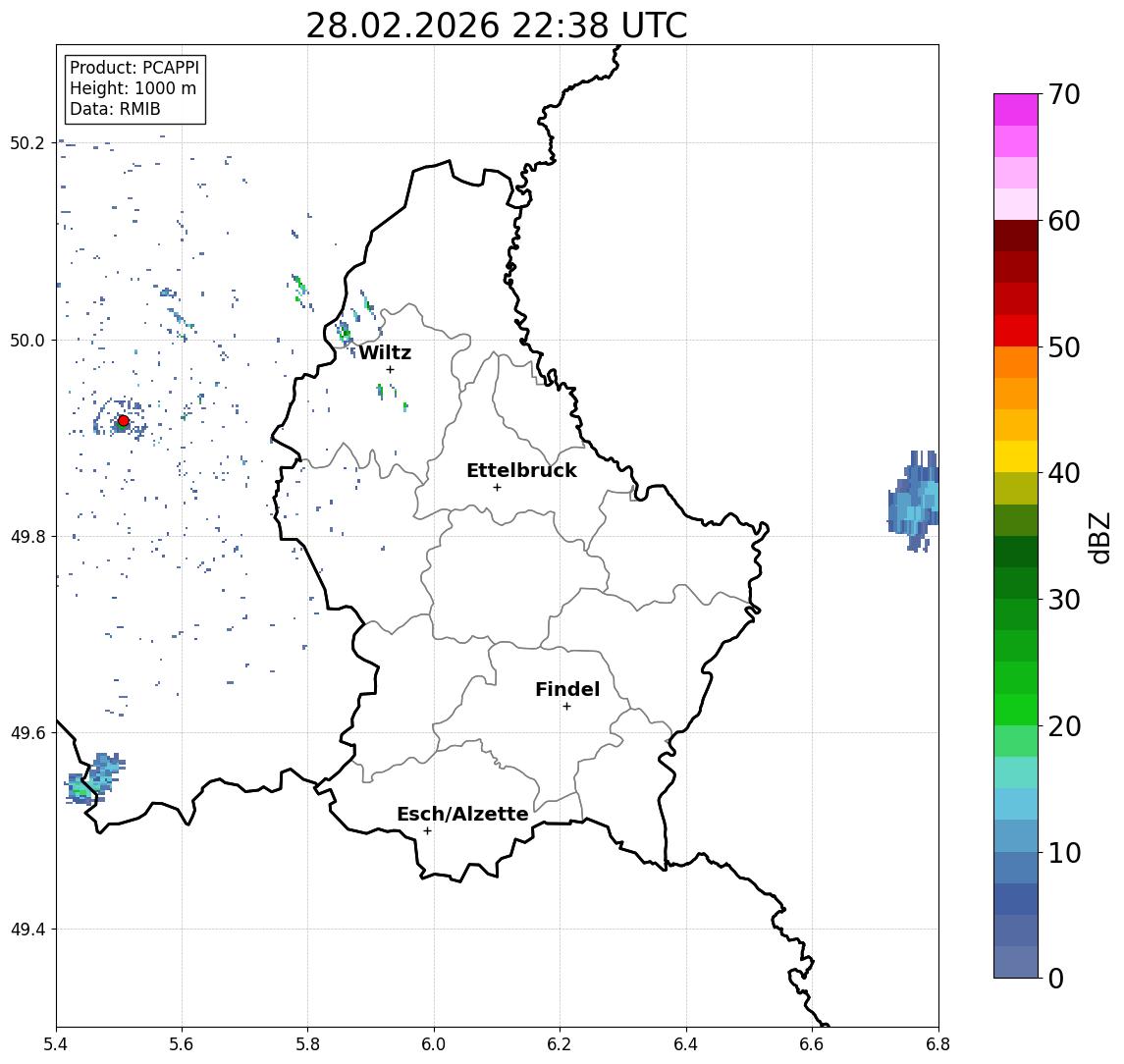The image size is (1124, 1064).
Task: Click the Esch/Alzette station label
Action: pos(462,814)
